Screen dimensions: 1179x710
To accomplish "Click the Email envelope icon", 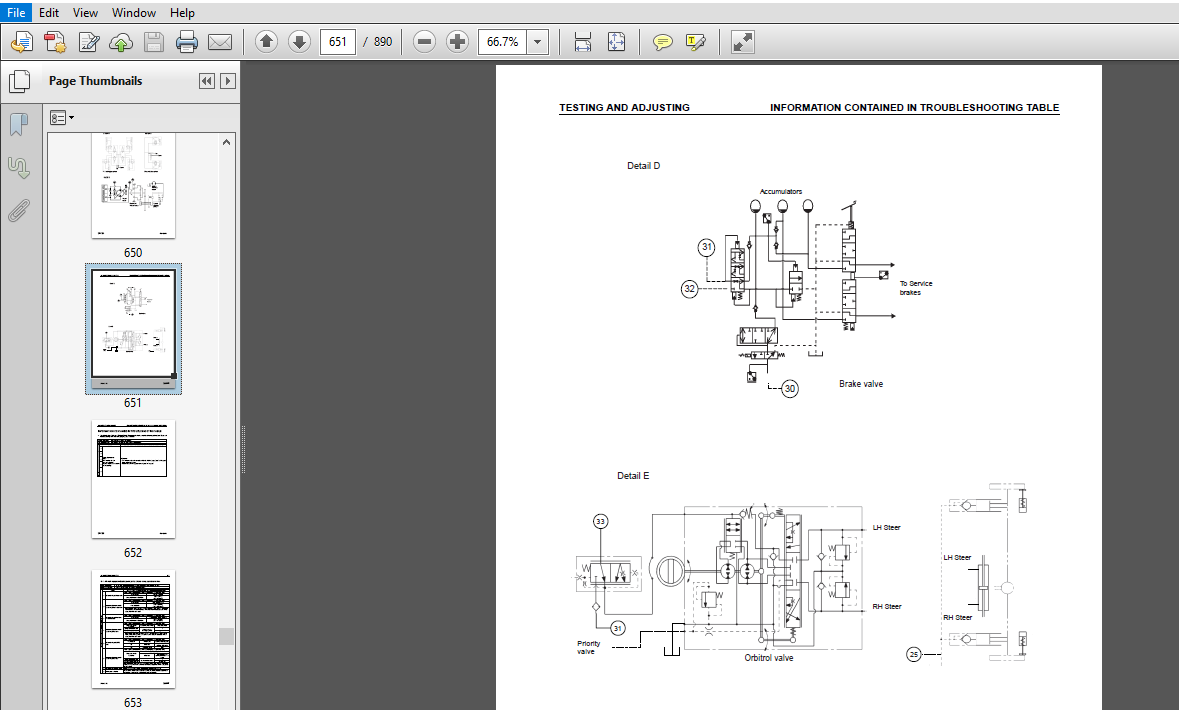I will (x=220, y=42).
